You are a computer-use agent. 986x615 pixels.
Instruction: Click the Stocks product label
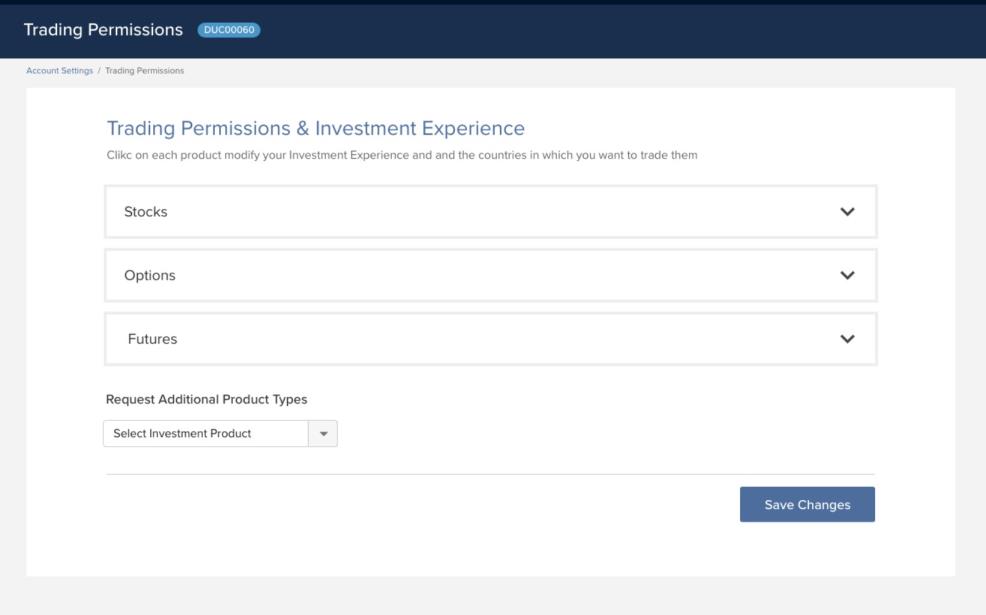coord(145,212)
